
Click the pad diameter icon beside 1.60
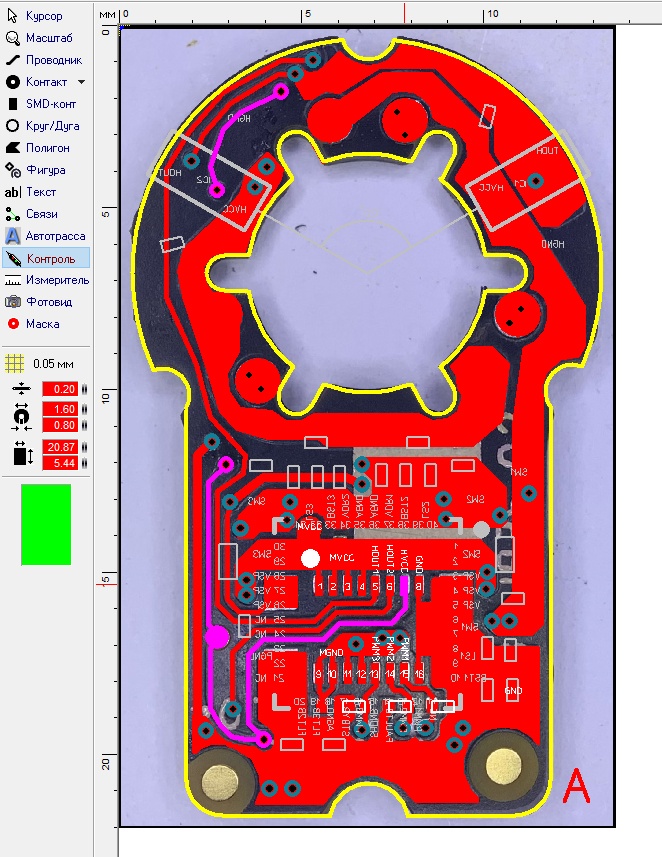click(x=21, y=417)
